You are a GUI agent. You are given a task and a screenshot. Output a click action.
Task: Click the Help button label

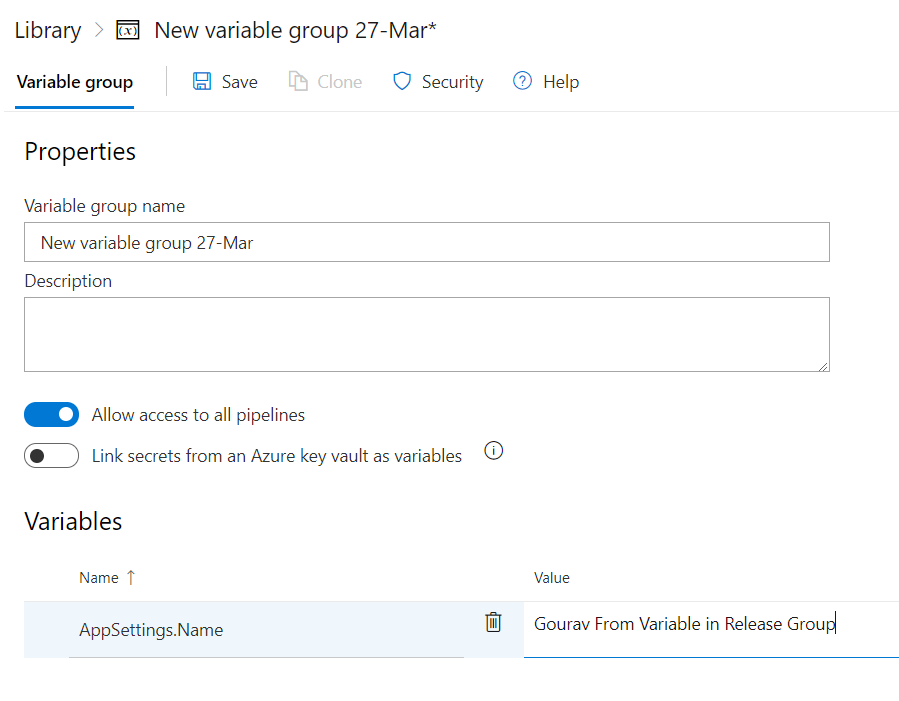tap(561, 82)
